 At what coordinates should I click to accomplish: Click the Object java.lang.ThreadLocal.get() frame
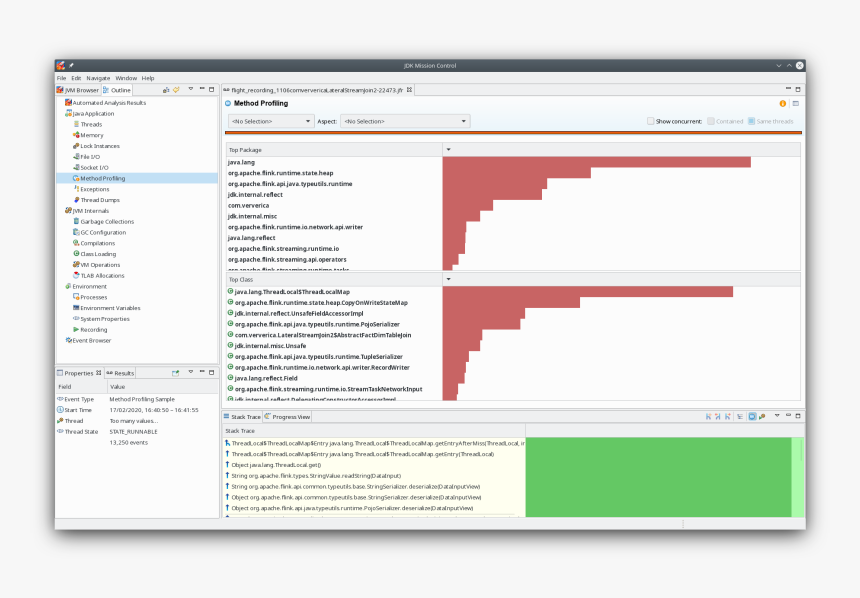[276, 465]
